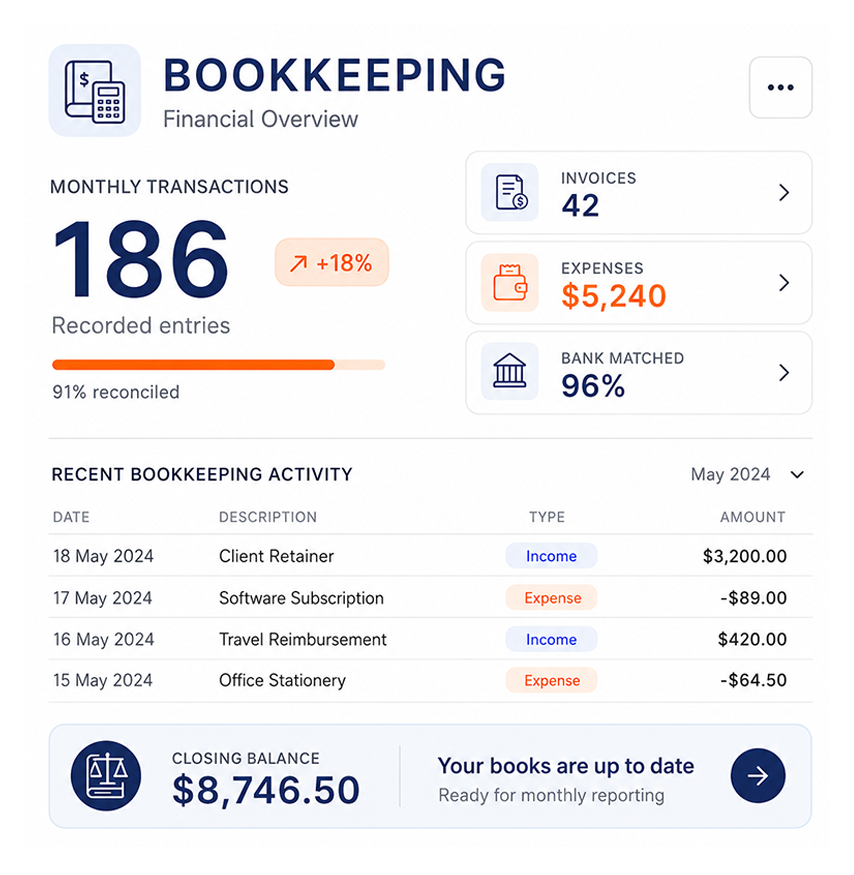The width and height of the screenshot is (854, 875).
Task: Click the round arrow button for reporting
Action: pyautogui.click(x=757, y=775)
